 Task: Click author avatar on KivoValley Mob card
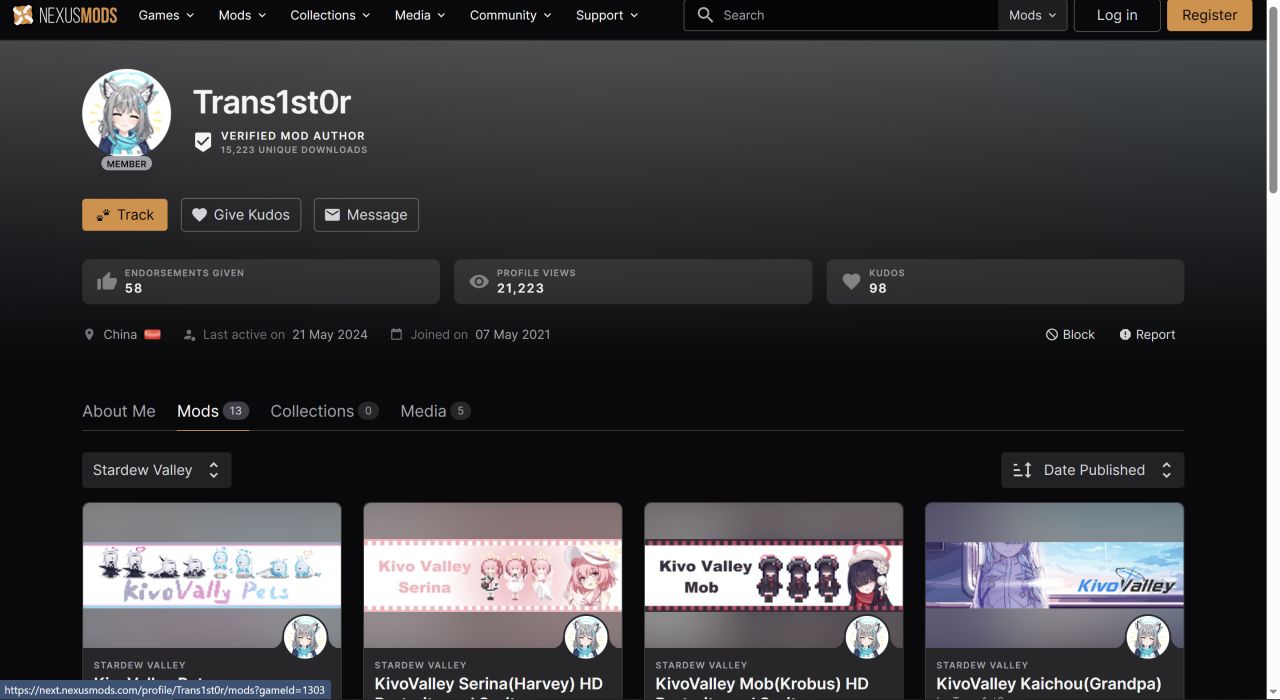867,637
